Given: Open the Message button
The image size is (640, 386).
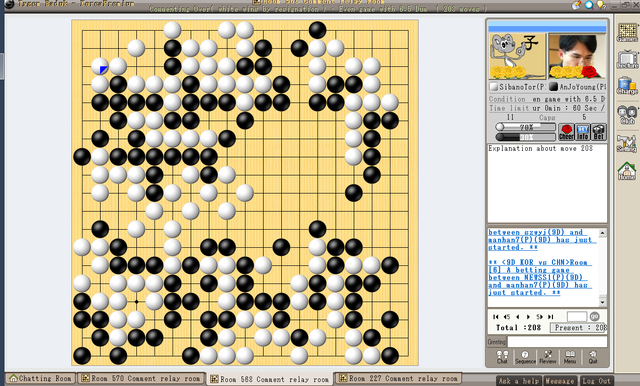Looking at the screenshot, I should click(560, 381).
